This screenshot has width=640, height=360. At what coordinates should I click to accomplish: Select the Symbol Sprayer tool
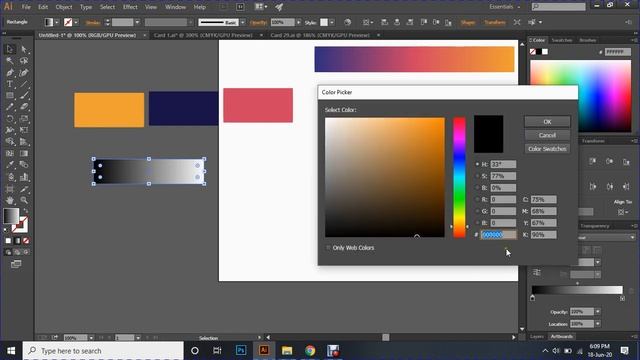[x=10, y=177]
